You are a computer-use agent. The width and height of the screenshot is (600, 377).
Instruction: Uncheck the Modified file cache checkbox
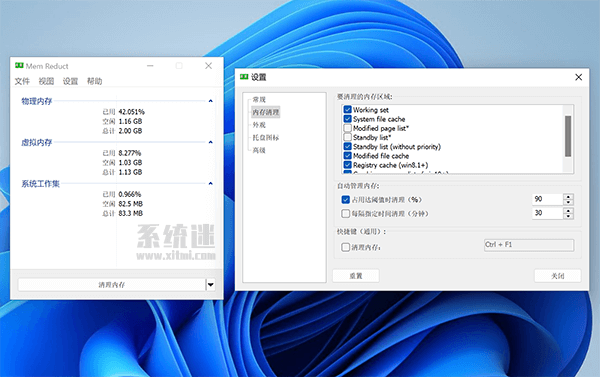pos(347,155)
